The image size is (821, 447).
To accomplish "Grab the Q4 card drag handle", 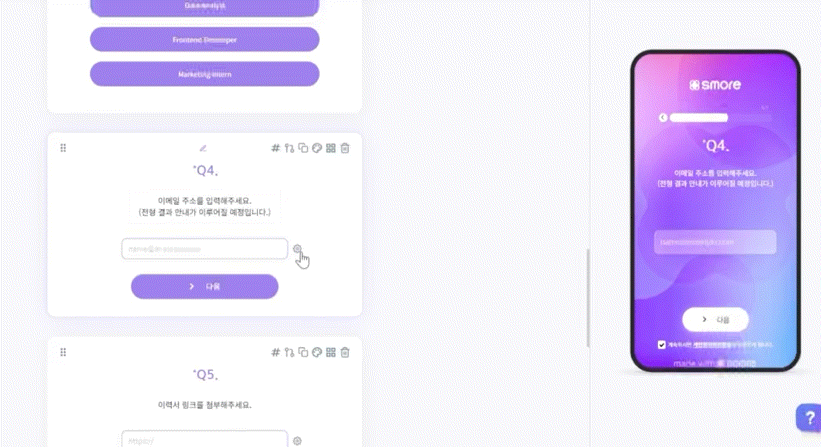I will 63,148.
